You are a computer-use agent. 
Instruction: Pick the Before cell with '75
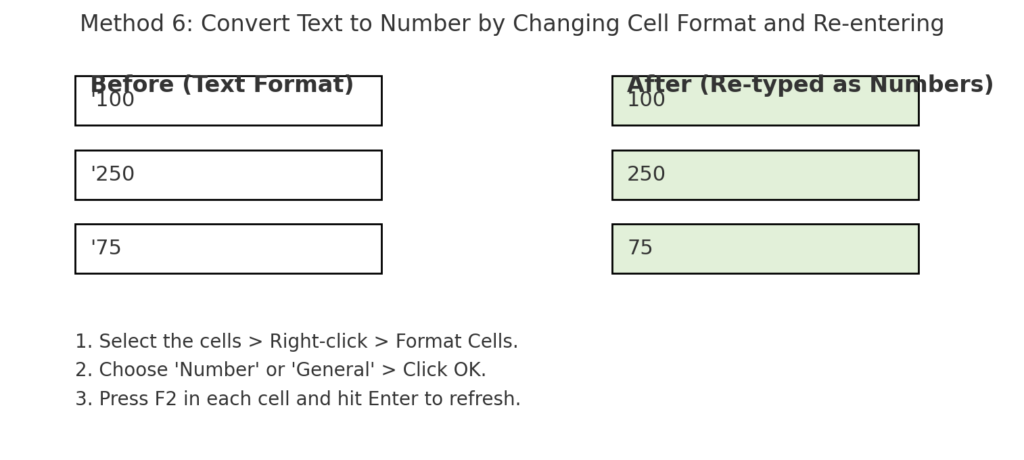click(228, 249)
